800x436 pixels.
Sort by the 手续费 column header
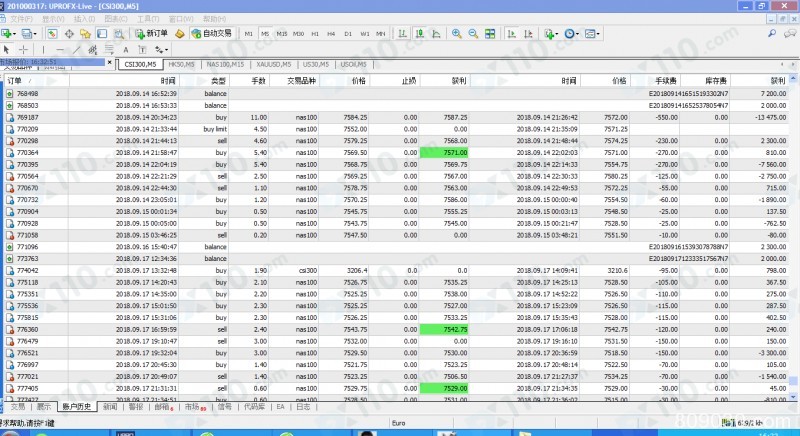pos(655,81)
